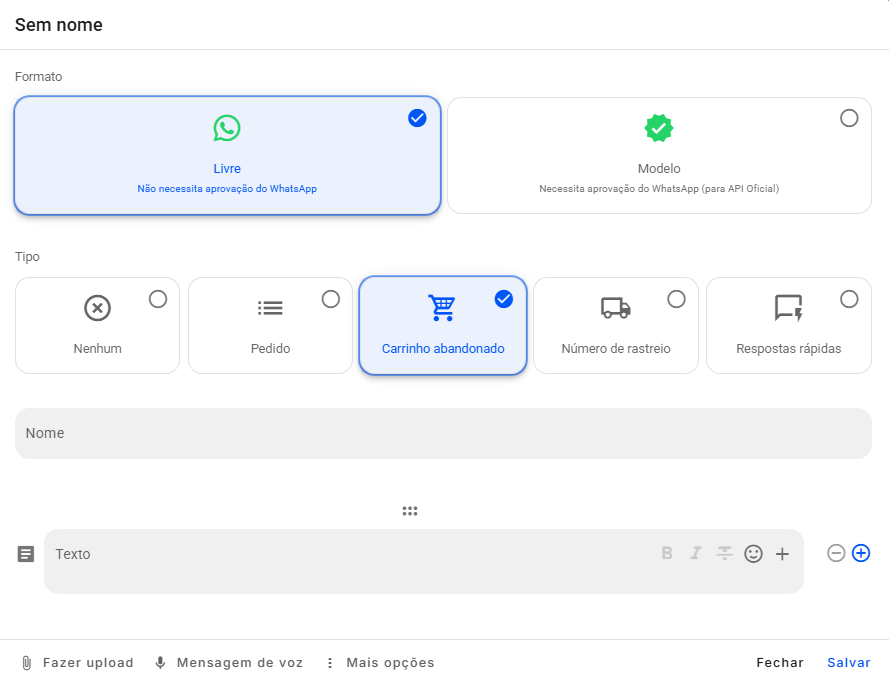Close the dialog with Fechar
Image resolution: width=889 pixels, height=682 pixels.
coord(780,662)
